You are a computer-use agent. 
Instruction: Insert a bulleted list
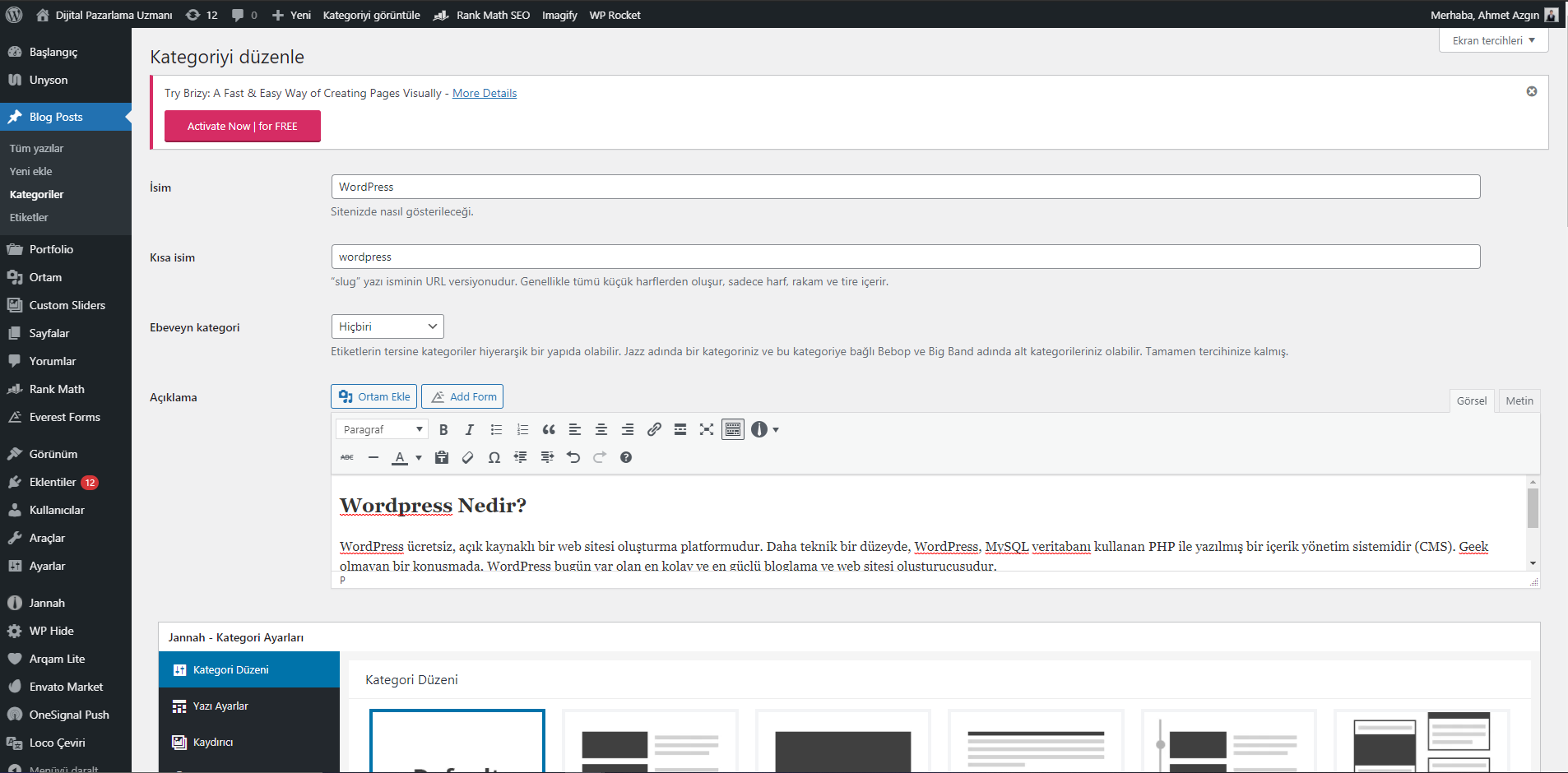click(x=496, y=429)
